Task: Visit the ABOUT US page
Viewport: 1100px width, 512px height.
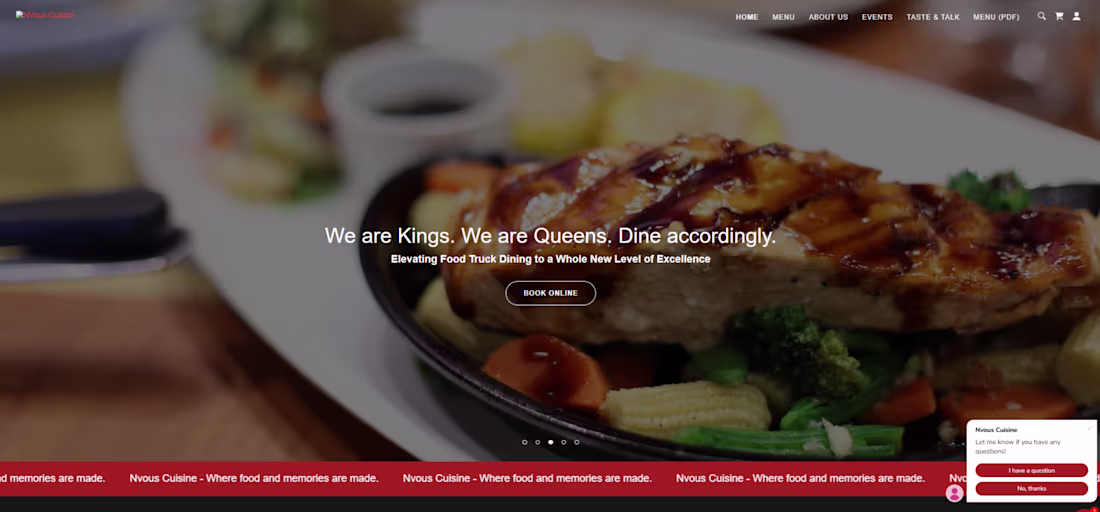Action: [x=828, y=17]
